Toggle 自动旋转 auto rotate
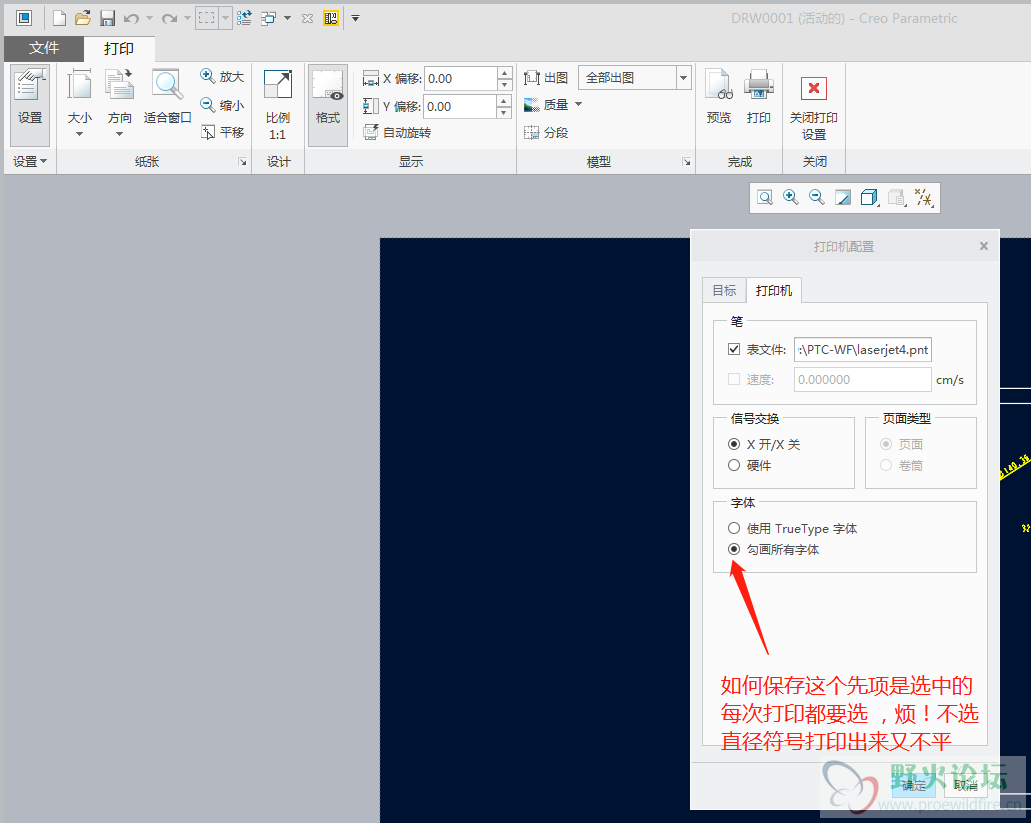The height and width of the screenshot is (823, 1031). tap(397, 133)
